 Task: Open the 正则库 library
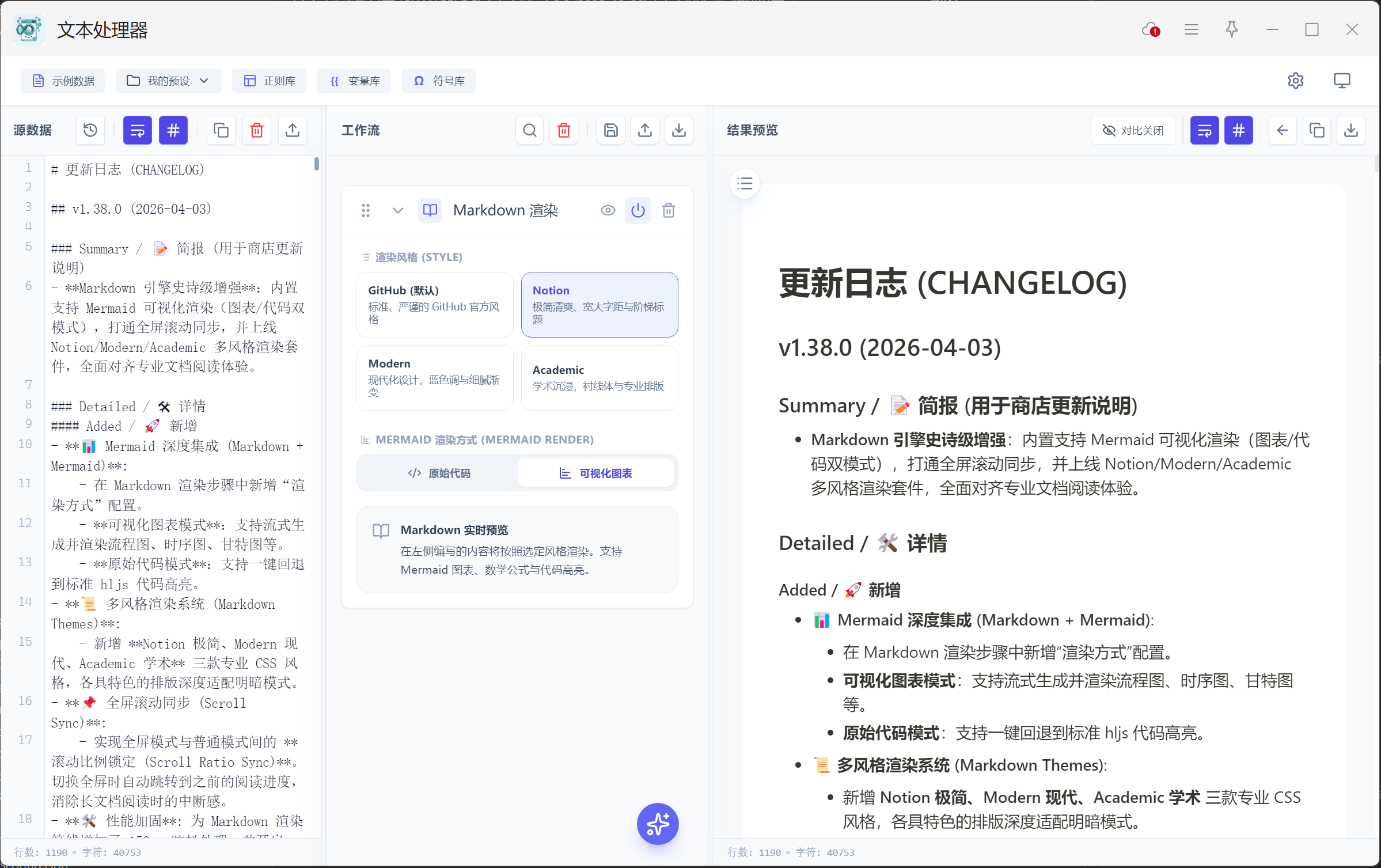(270, 81)
